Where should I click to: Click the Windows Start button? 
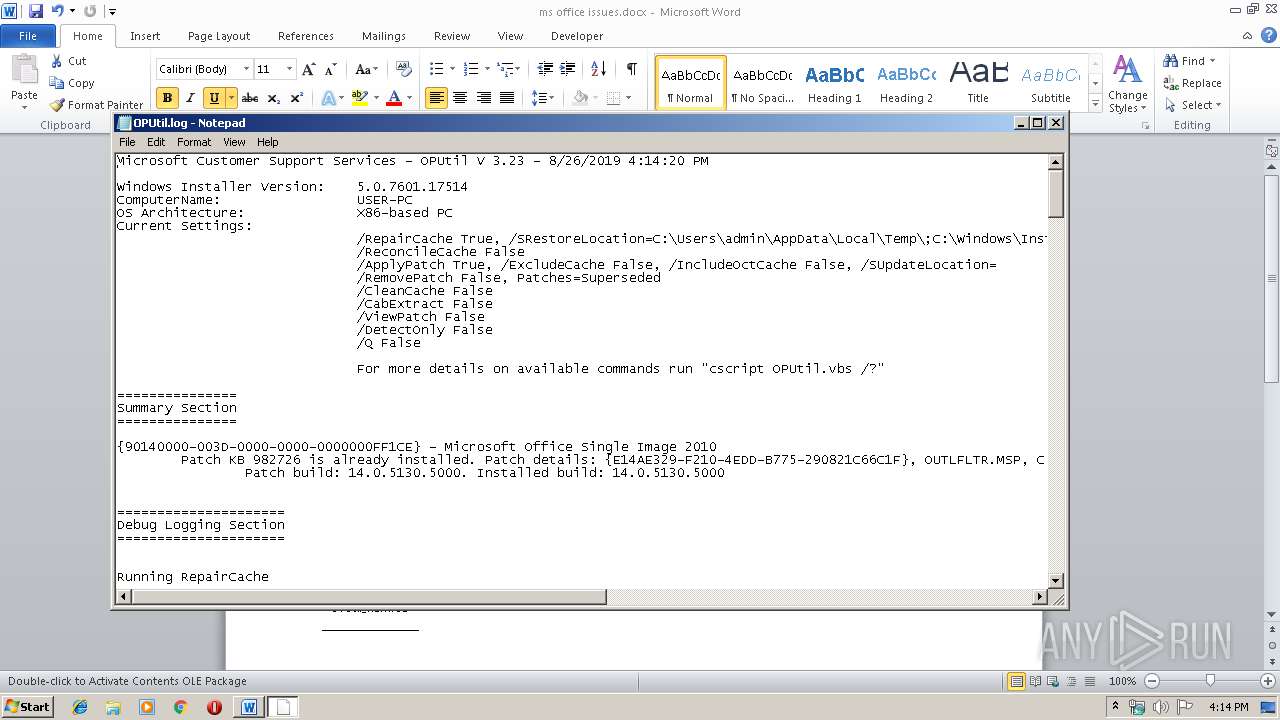pyautogui.click(x=27, y=706)
